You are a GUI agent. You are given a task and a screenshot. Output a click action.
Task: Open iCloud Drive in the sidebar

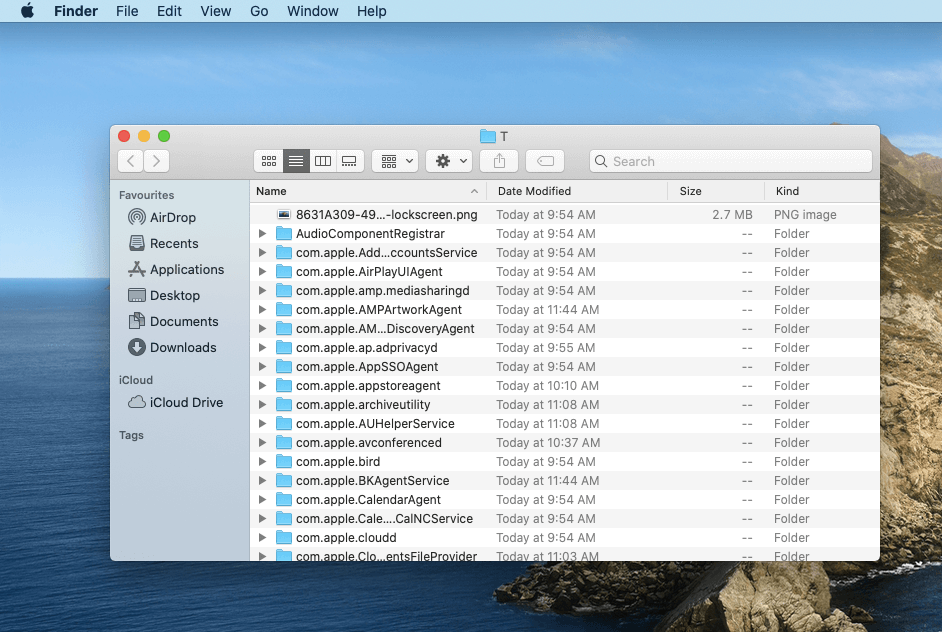(x=175, y=403)
